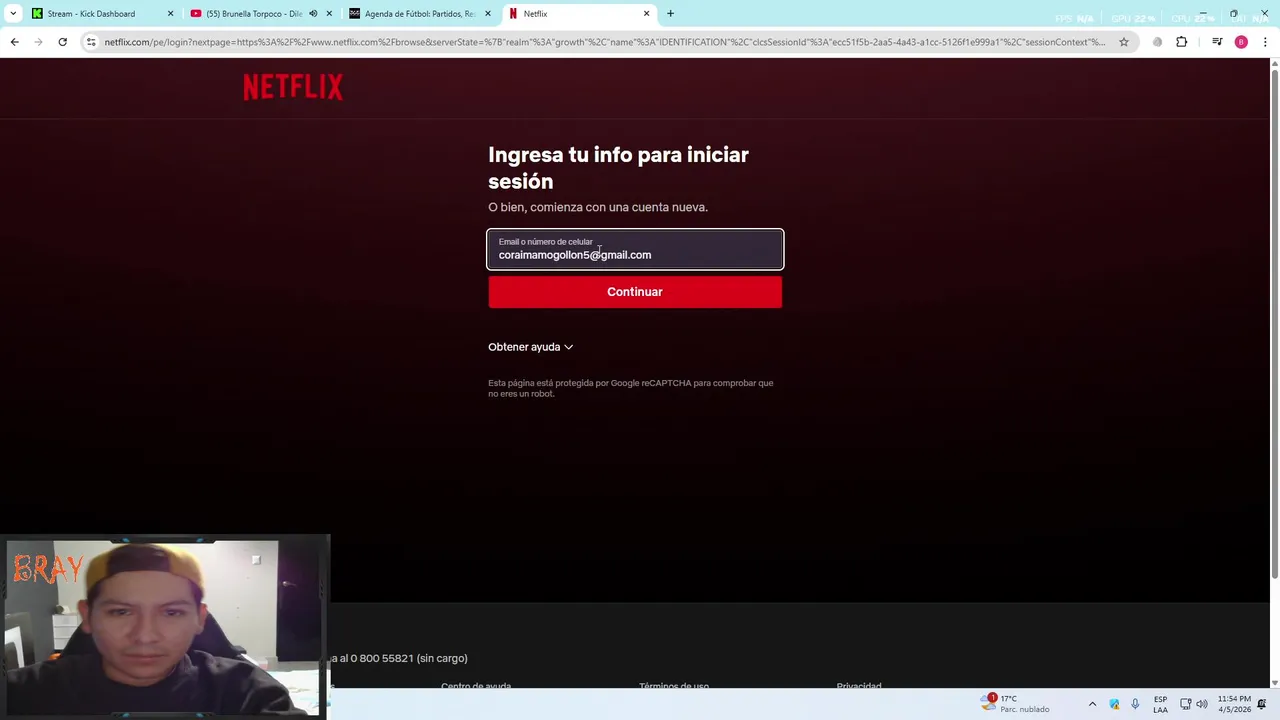Click the 0 800 55821 phone number
1280x720 pixels.
[381, 658]
